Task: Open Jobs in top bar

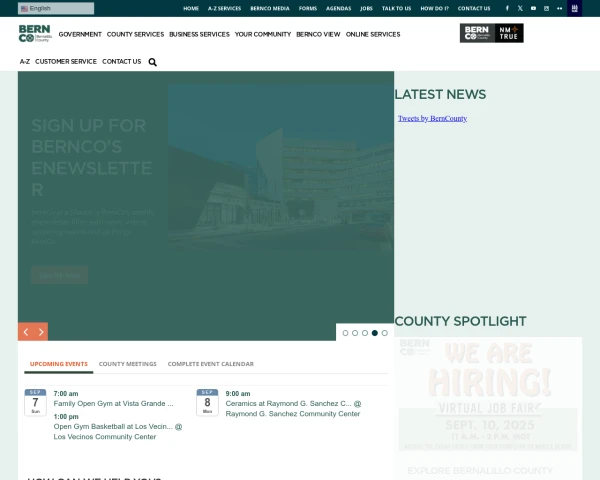Action: pyautogui.click(x=367, y=8)
